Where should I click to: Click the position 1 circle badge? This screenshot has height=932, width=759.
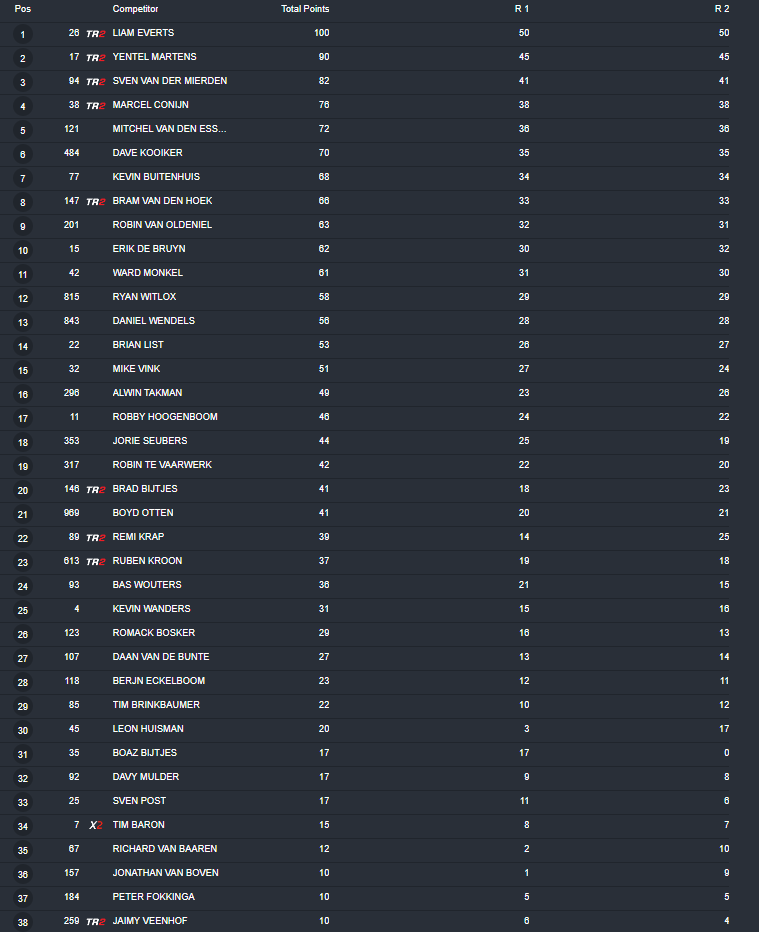point(23,34)
